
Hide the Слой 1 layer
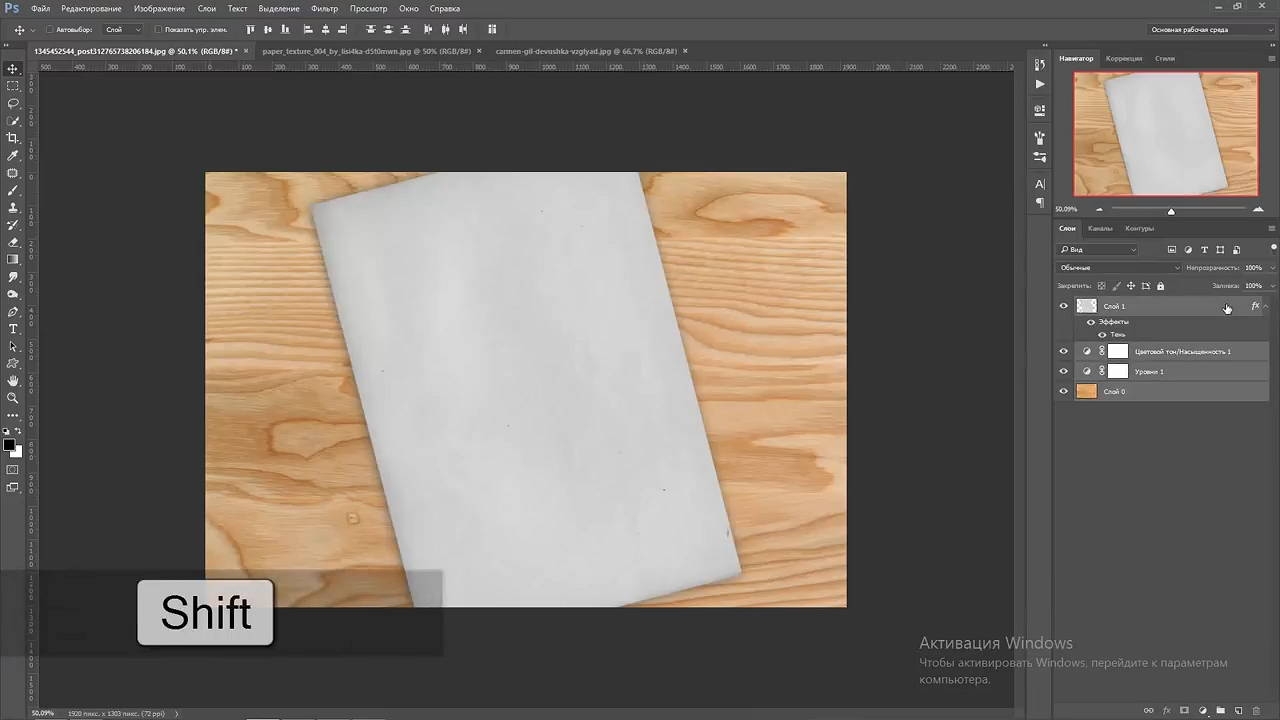click(1064, 306)
